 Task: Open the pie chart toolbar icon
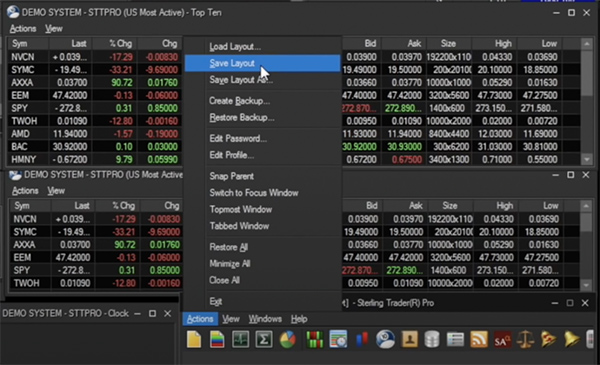click(x=288, y=339)
